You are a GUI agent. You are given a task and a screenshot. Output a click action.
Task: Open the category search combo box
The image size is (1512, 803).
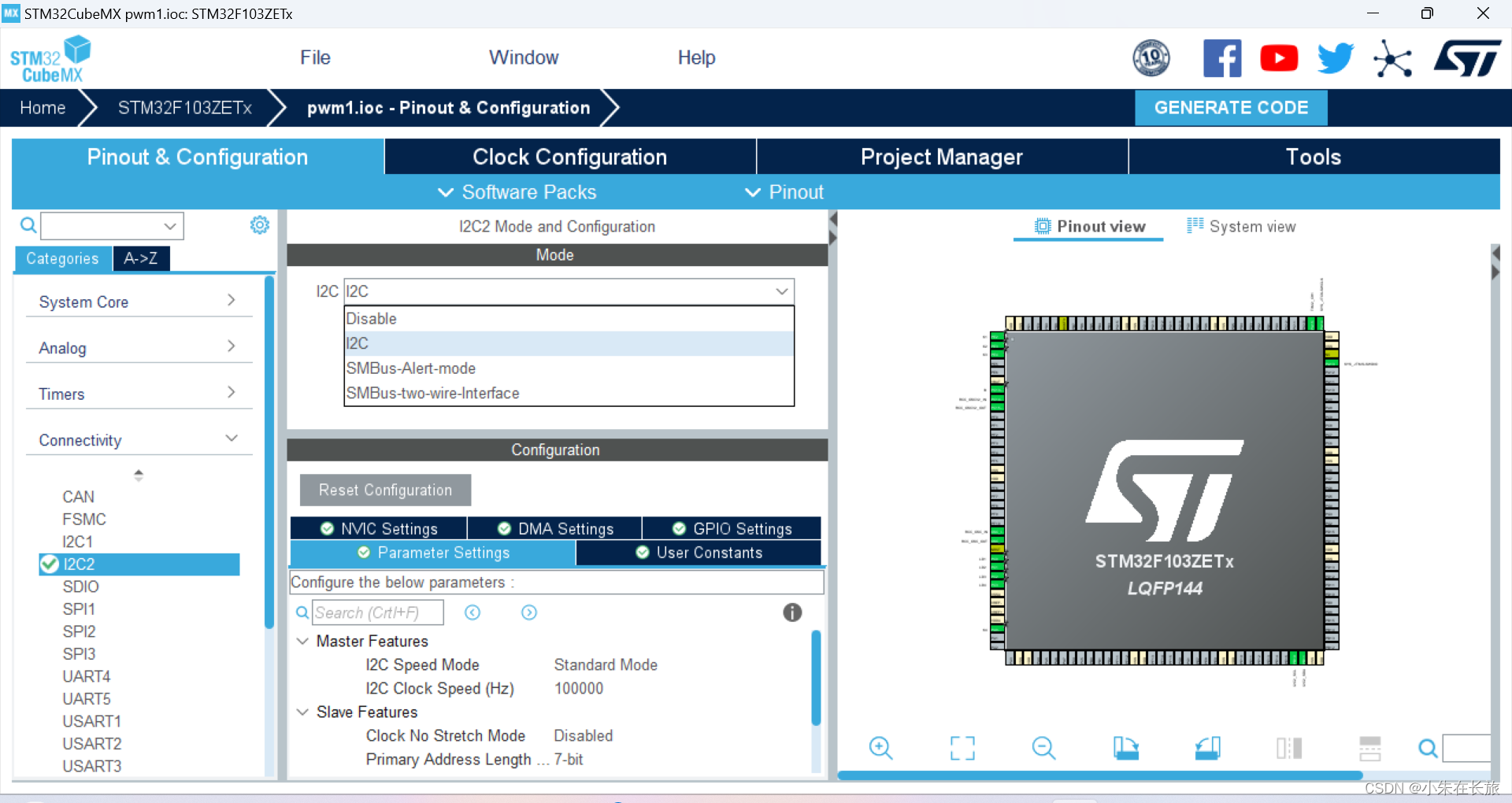point(112,226)
